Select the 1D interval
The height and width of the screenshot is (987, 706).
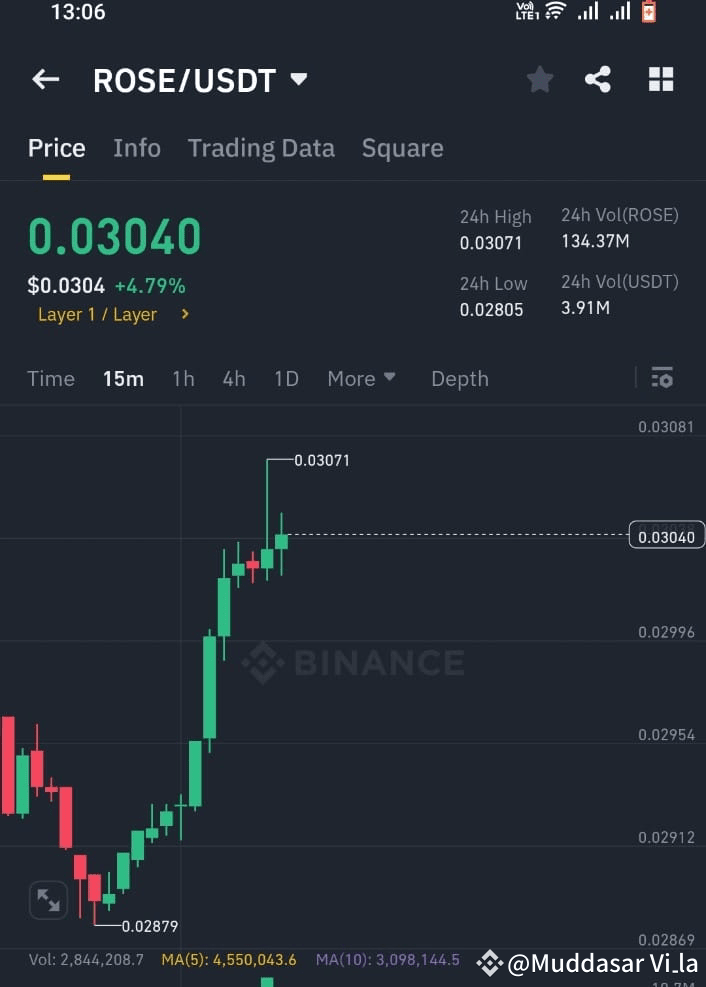click(x=286, y=378)
